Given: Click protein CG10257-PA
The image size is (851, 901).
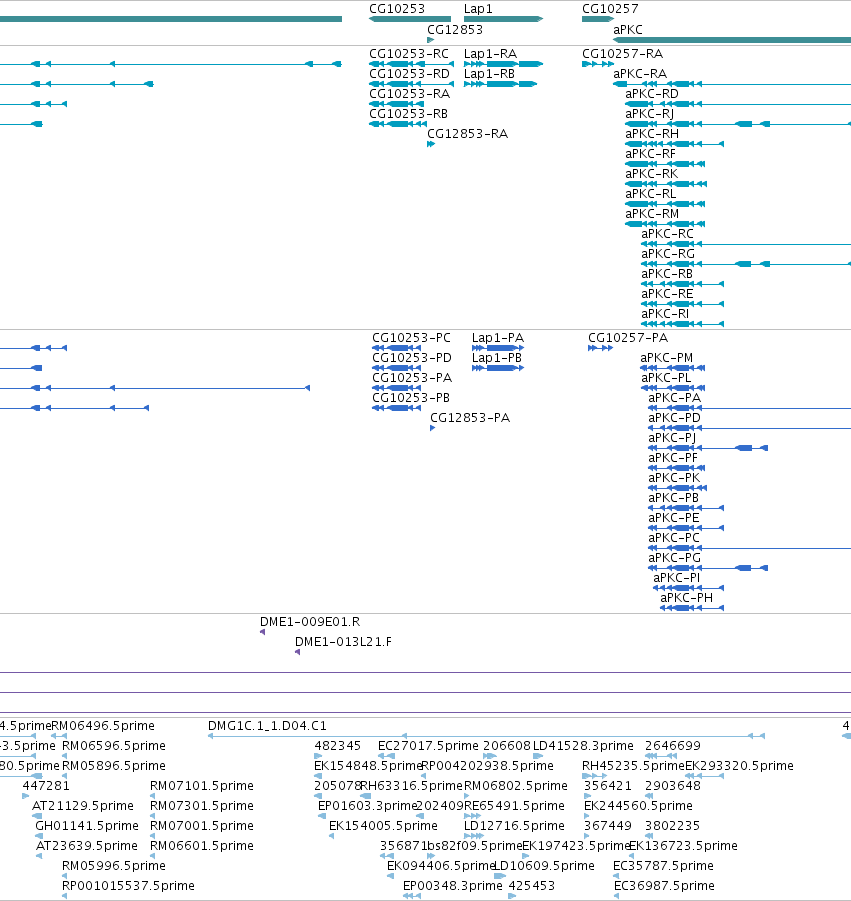Looking at the screenshot, I should 628,338.
